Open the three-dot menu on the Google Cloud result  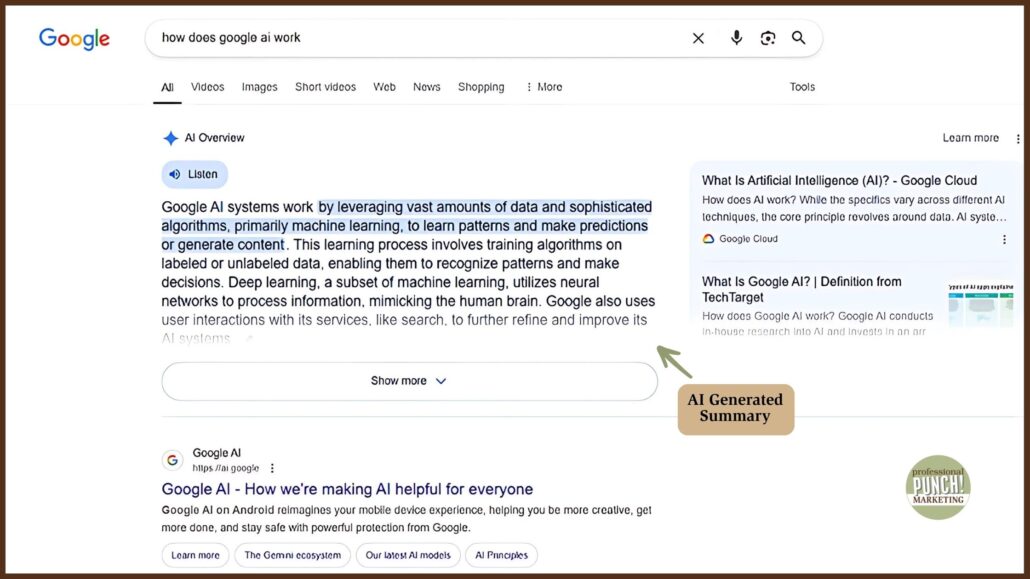pyautogui.click(x=1005, y=239)
